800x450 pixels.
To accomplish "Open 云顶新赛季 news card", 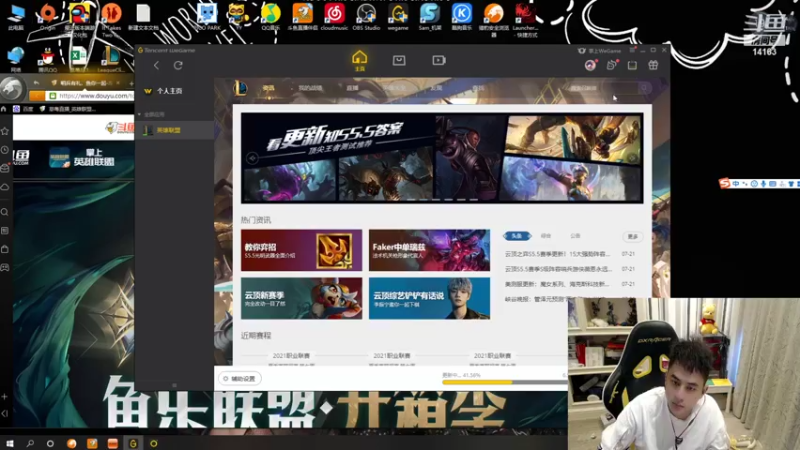I will (302, 298).
